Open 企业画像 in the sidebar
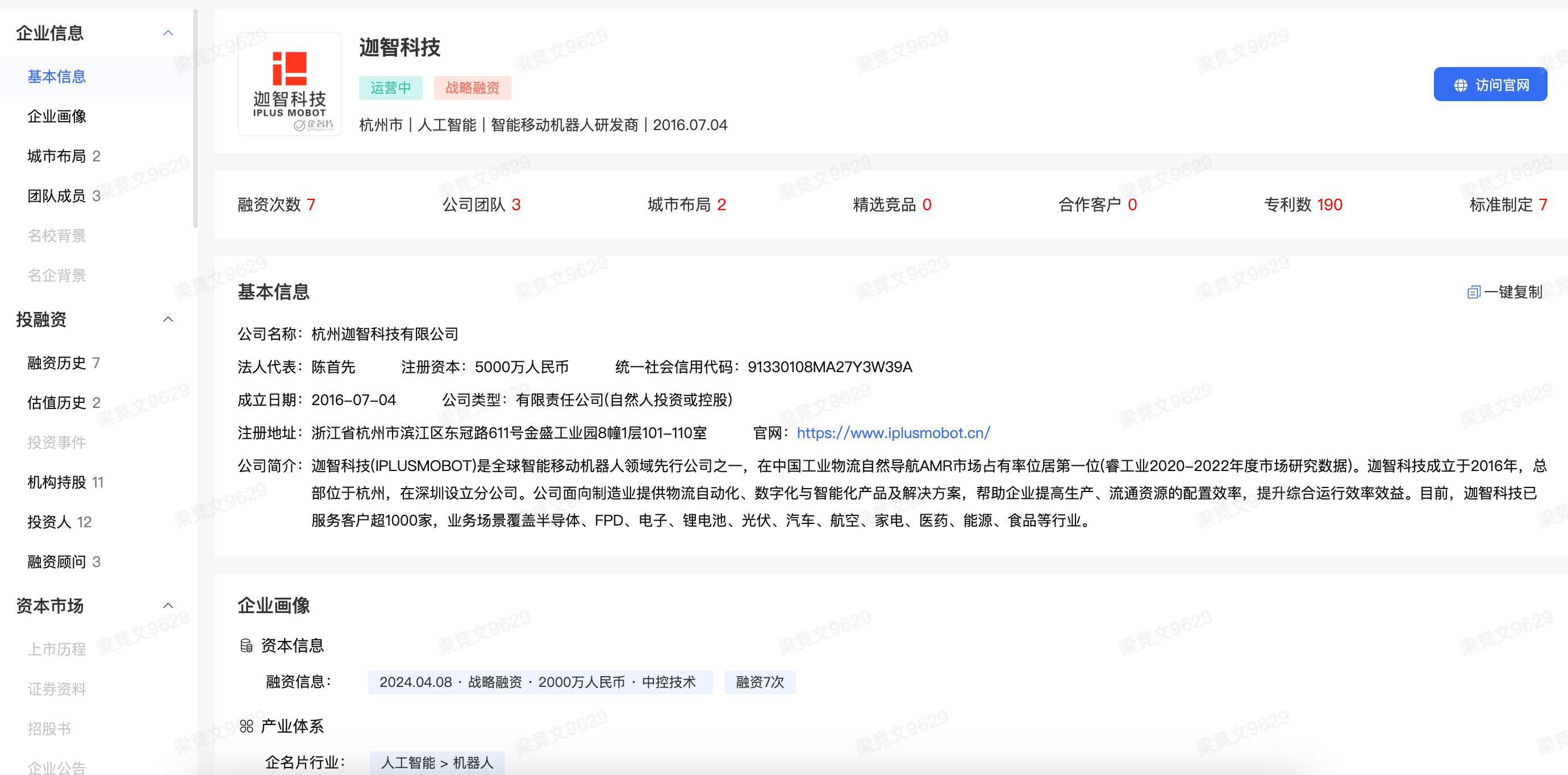 tap(57, 116)
